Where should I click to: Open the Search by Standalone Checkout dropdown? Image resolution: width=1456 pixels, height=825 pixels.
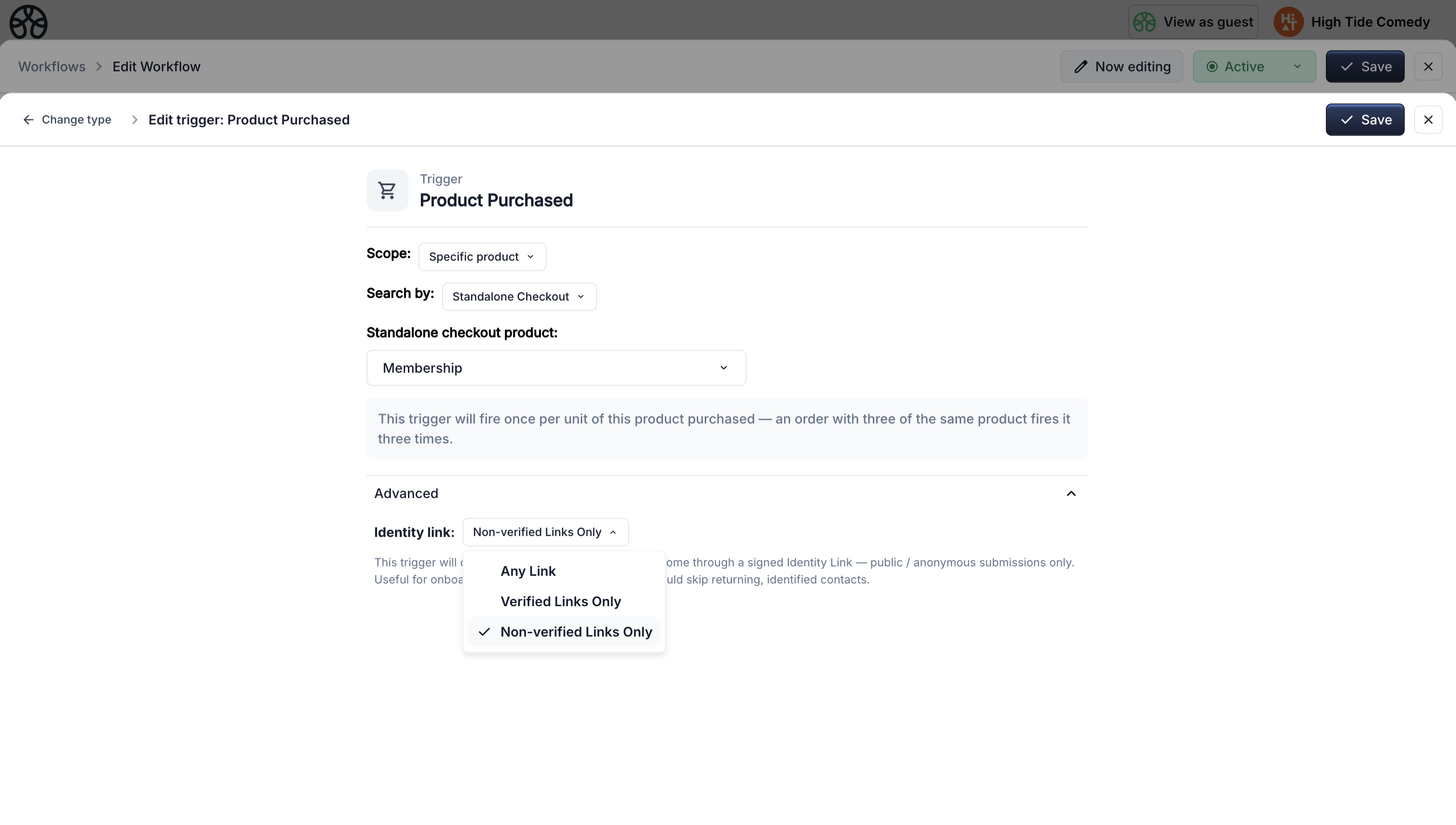[519, 296]
